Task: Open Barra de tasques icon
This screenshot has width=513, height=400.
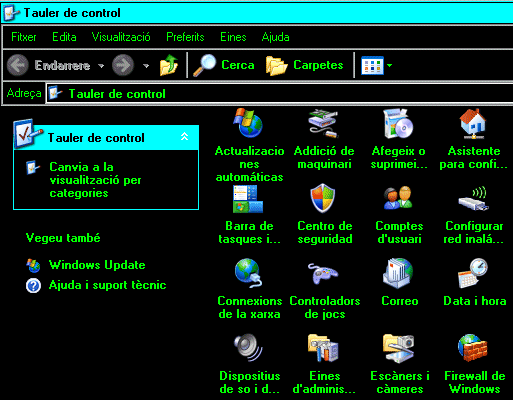Action: pos(248,199)
